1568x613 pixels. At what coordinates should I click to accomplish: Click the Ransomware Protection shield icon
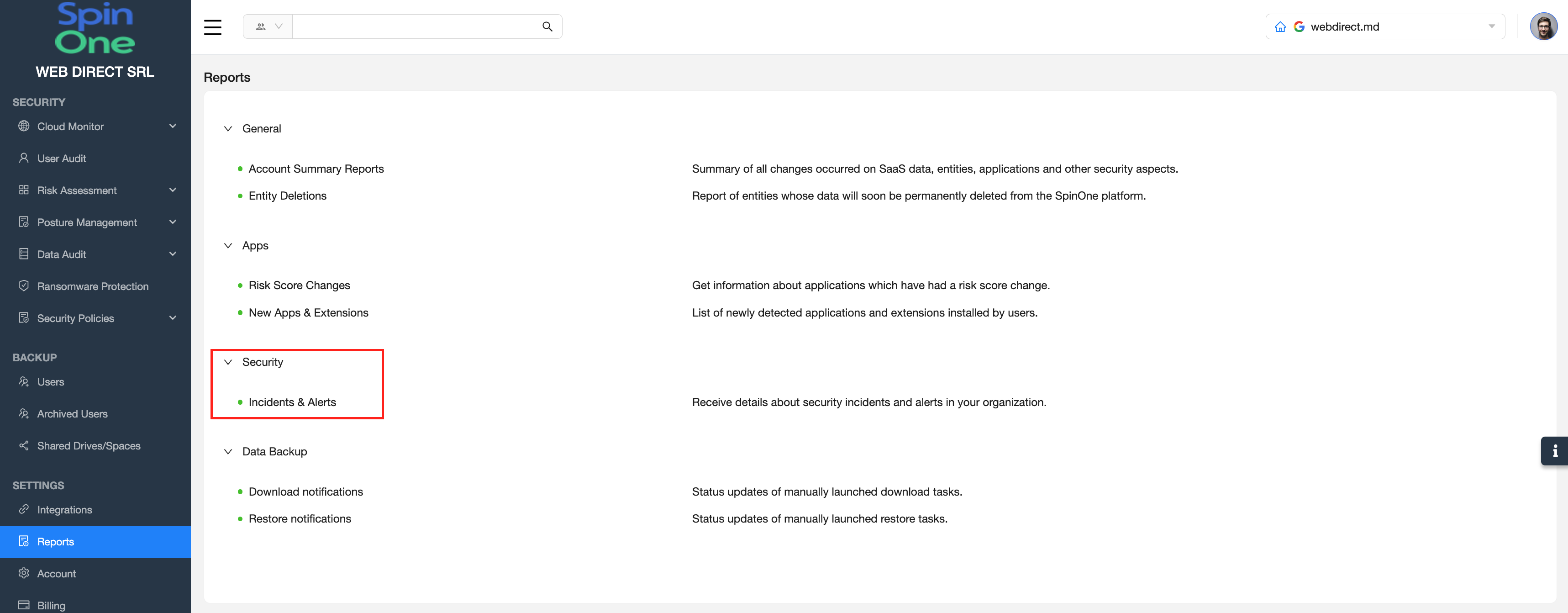point(24,286)
